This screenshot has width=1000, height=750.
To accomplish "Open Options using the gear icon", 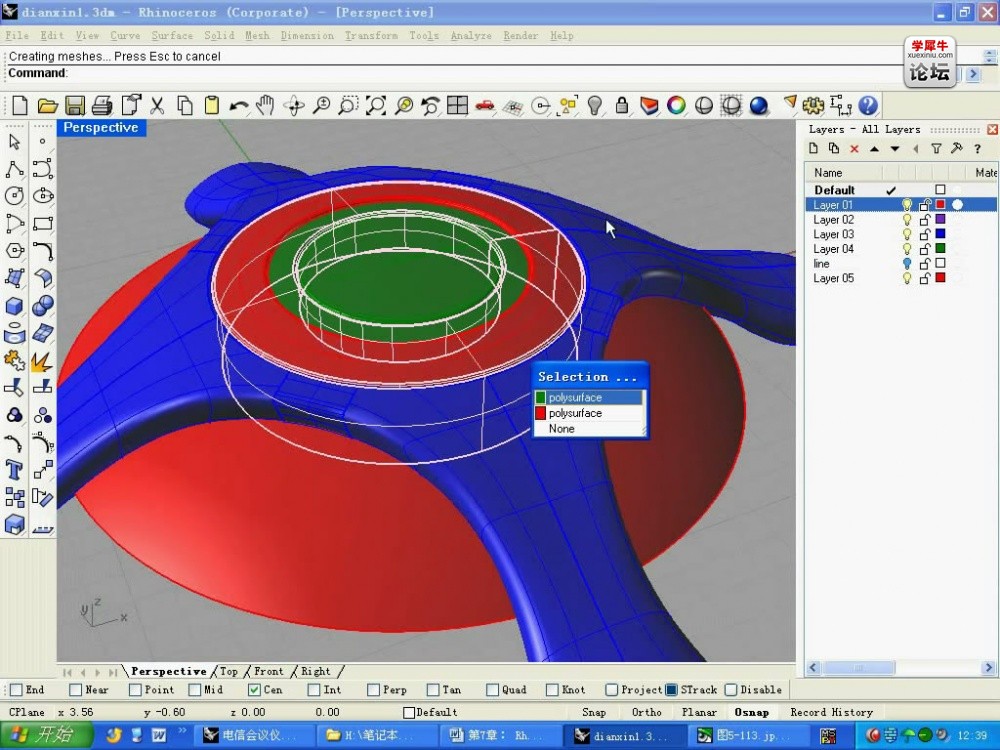I will [x=813, y=105].
